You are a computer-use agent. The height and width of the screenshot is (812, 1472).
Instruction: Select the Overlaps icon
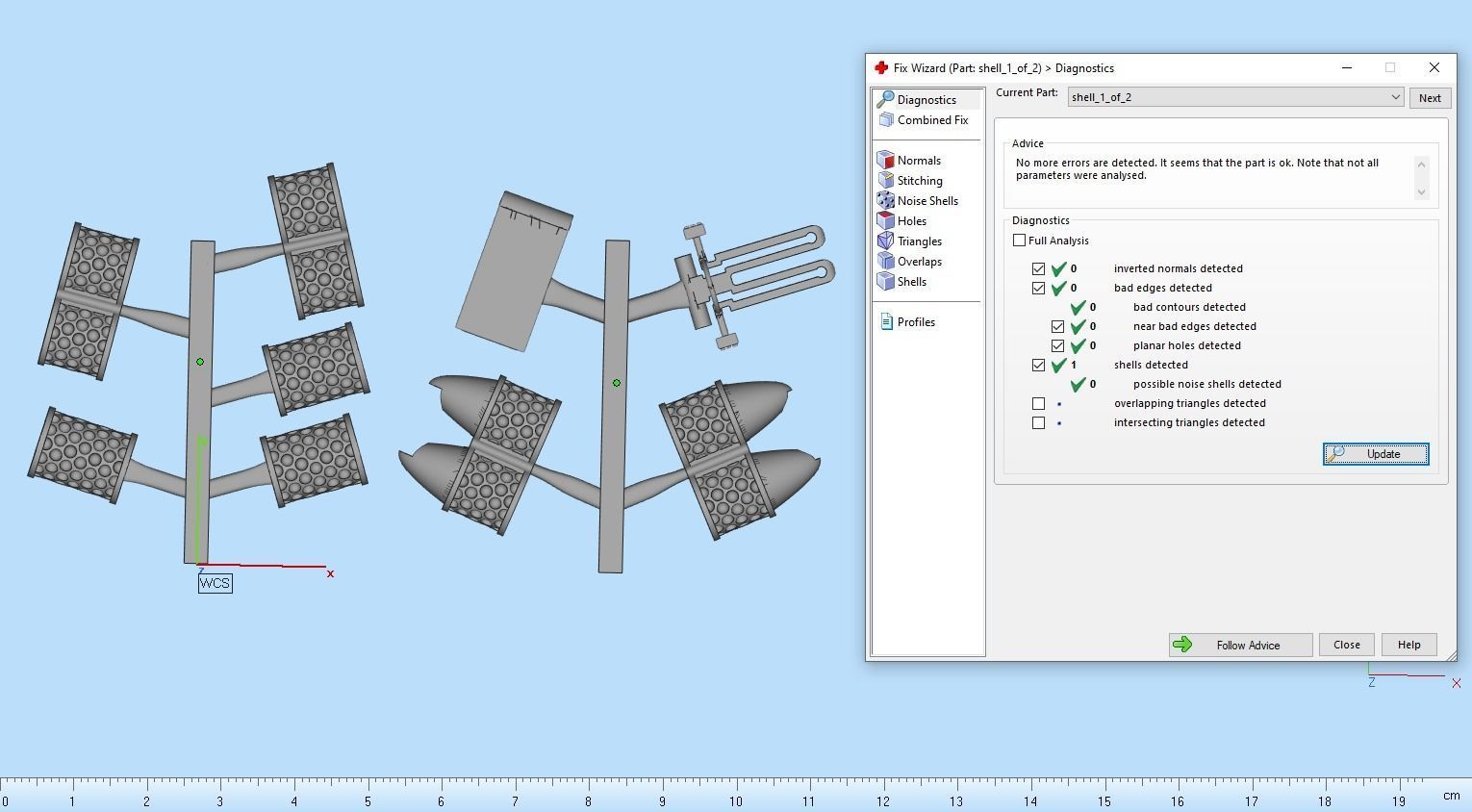[x=886, y=262]
